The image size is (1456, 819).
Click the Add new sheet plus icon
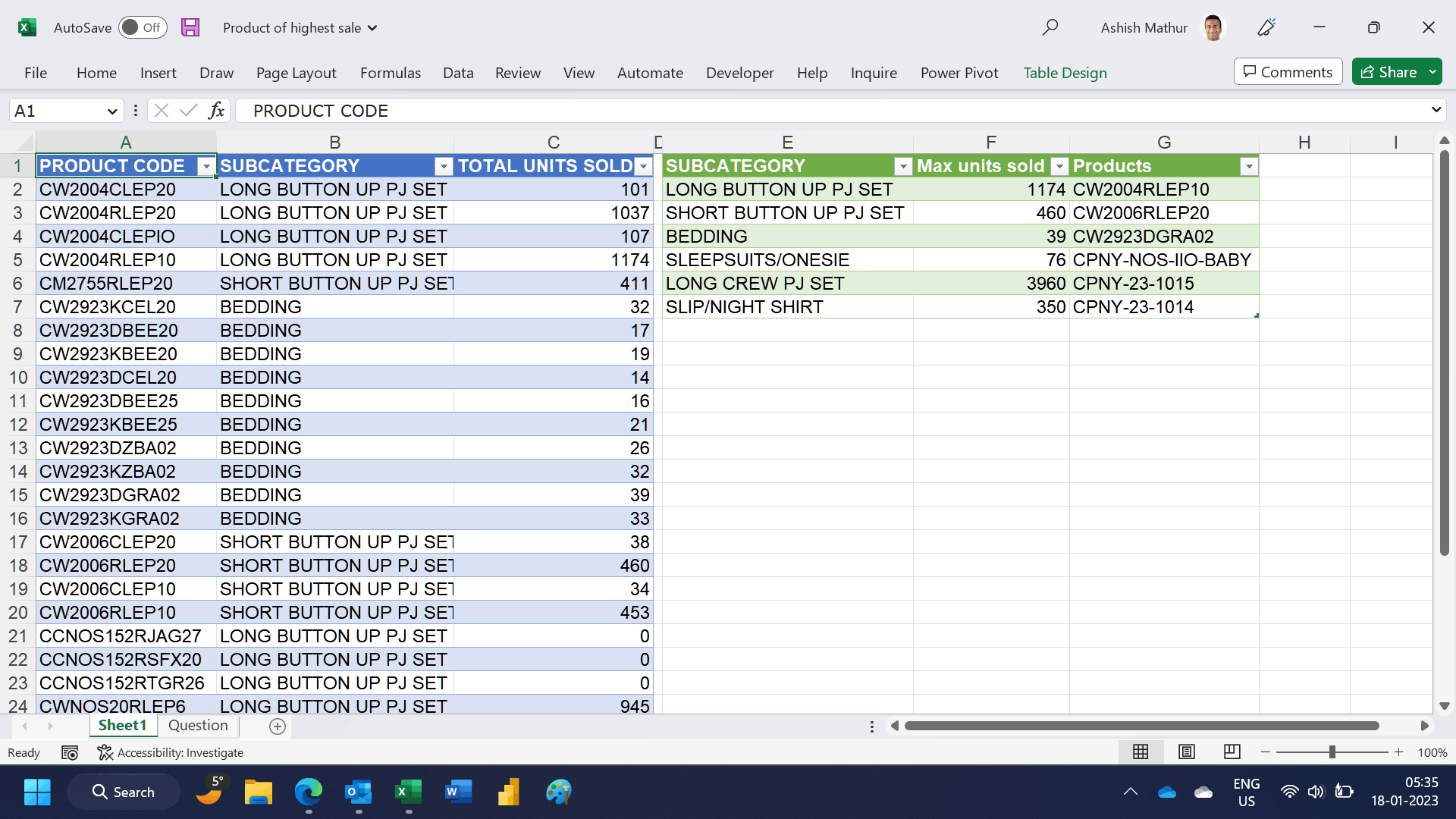278,725
